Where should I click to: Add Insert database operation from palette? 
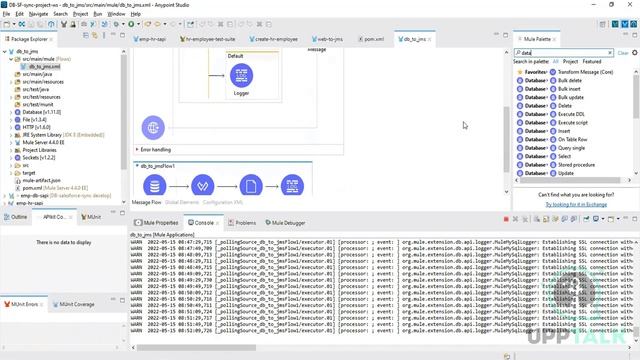tap(564, 131)
